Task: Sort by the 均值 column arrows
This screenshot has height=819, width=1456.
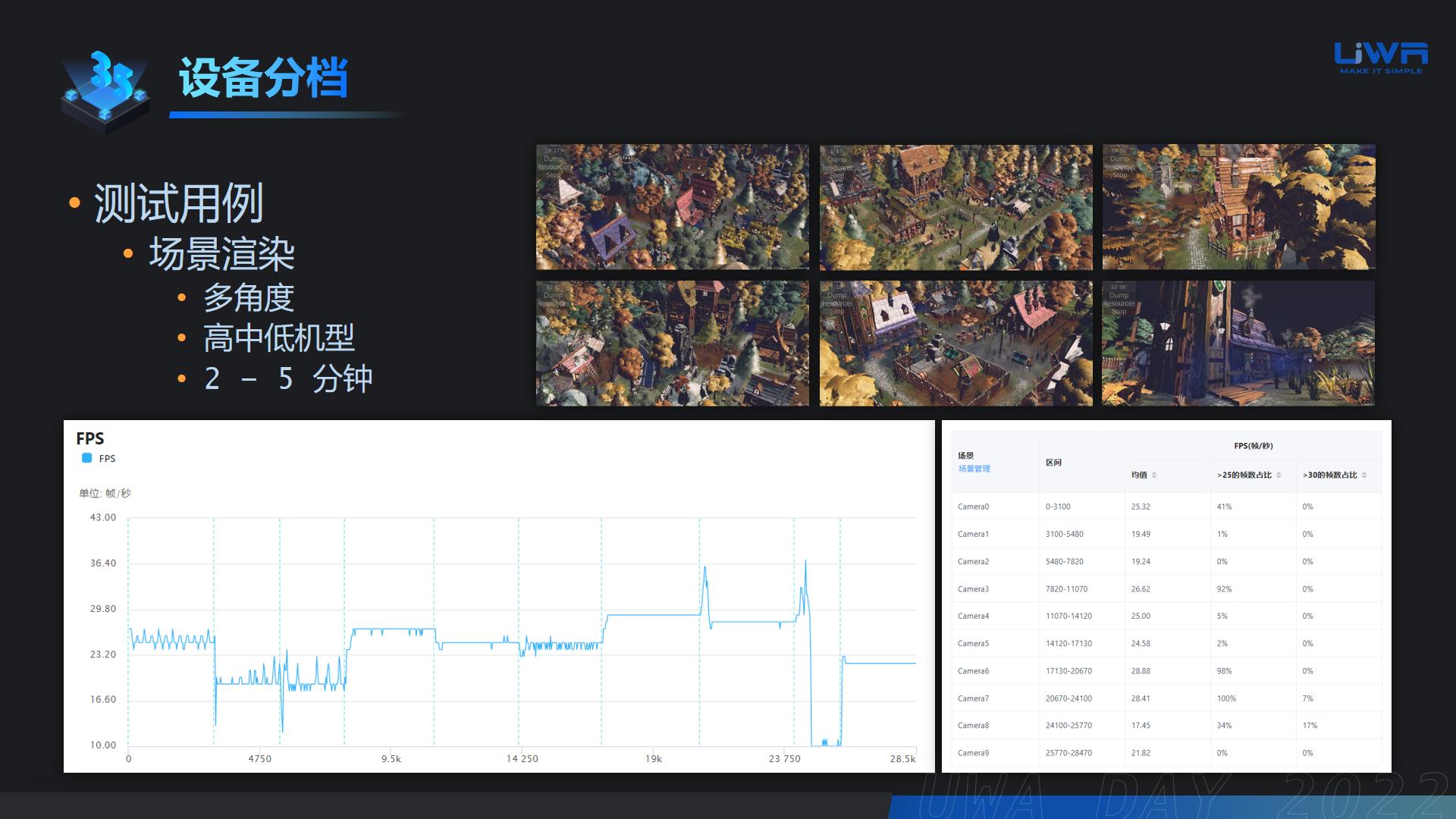Action: pyautogui.click(x=1154, y=475)
